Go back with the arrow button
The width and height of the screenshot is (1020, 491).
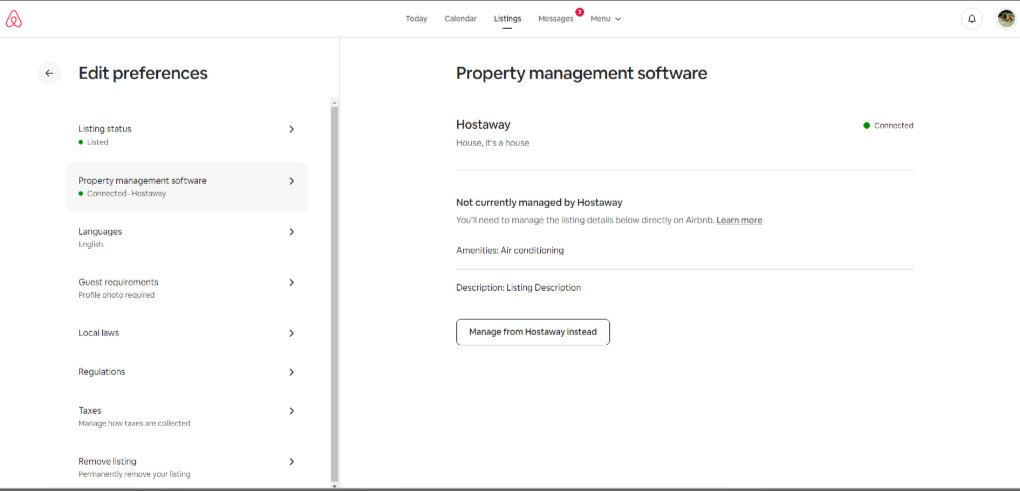tap(49, 73)
